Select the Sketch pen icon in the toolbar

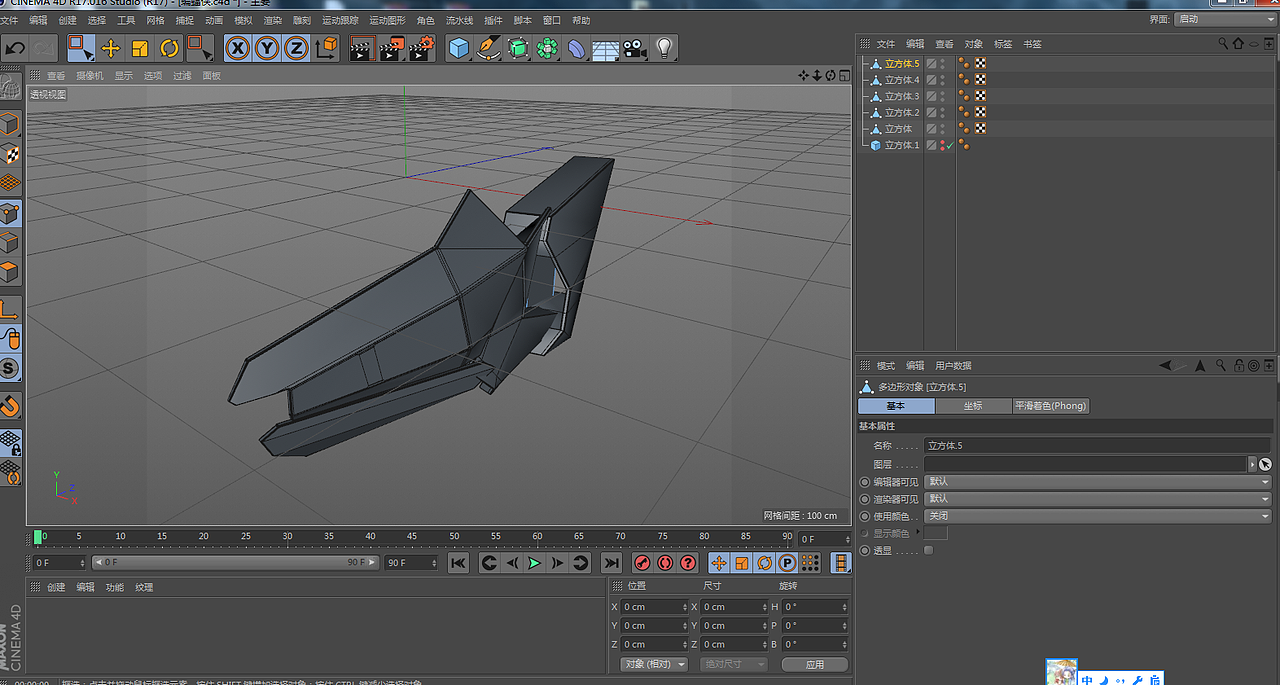point(489,48)
